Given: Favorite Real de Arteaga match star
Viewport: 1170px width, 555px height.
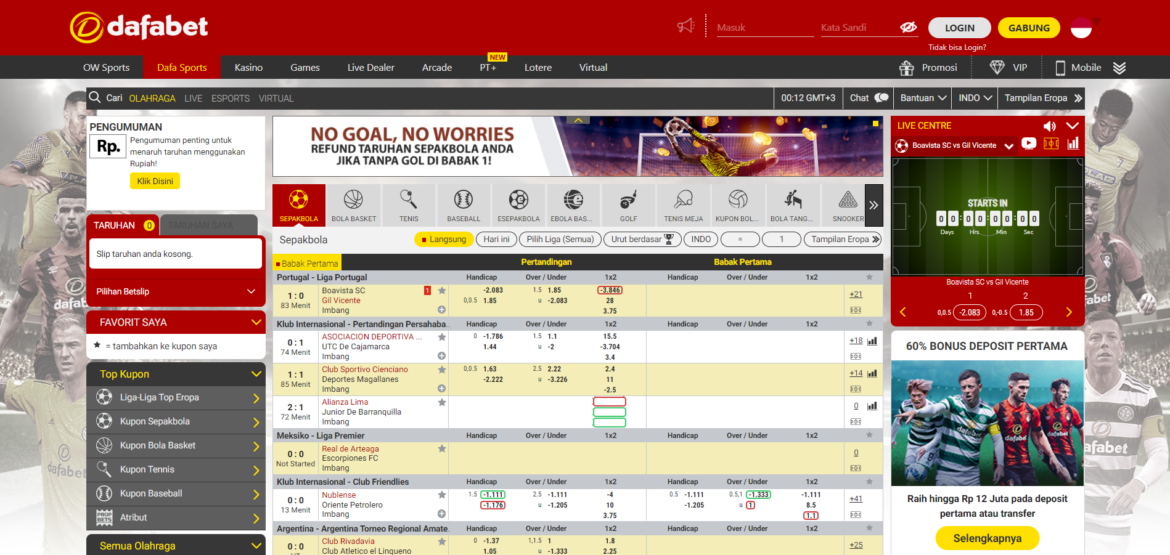Looking at the screenshot, I should coord(442,449).
